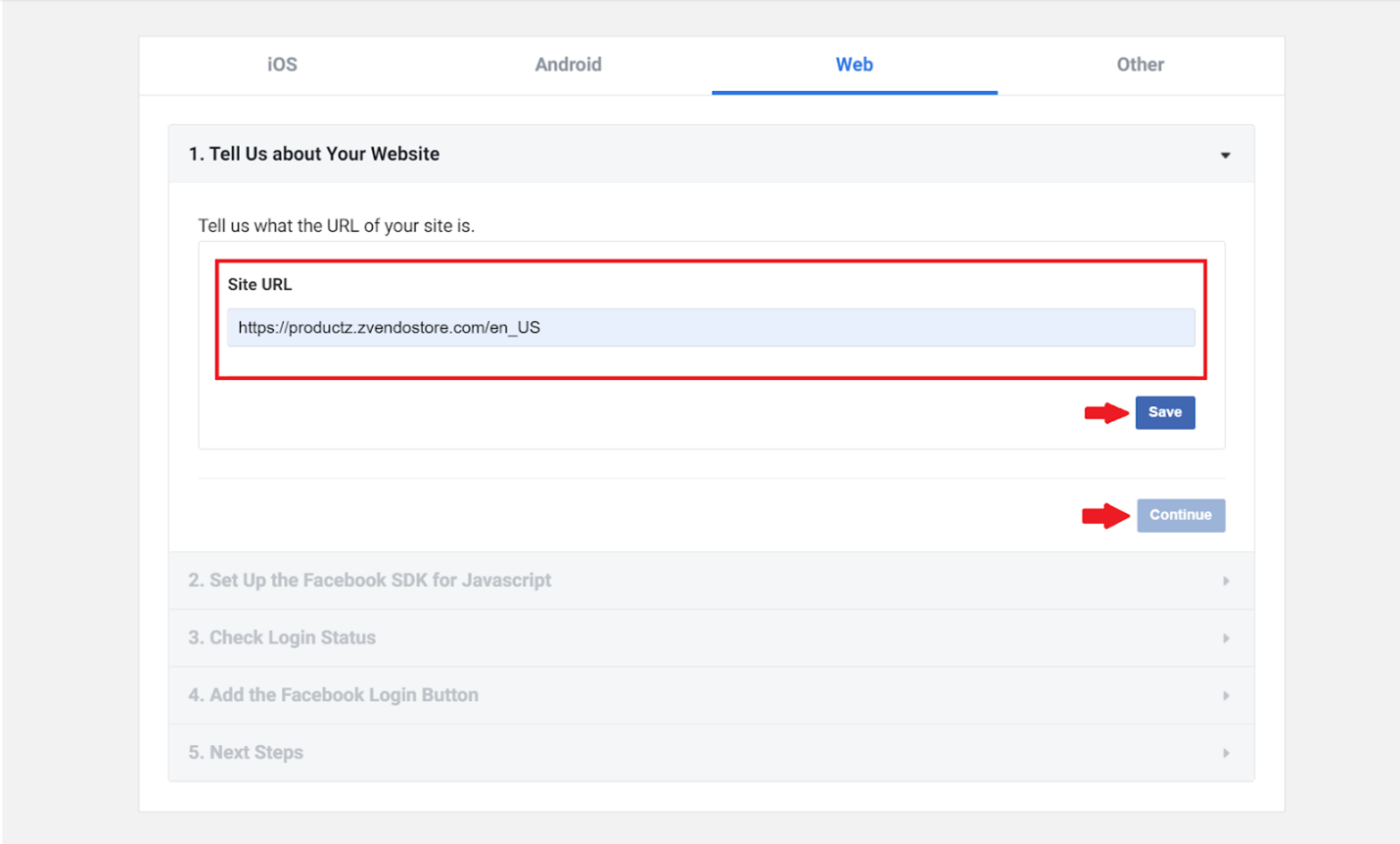The width and height of the screenshot is (1400, 844).
Task: Select the Web tab
Action: [854, 65]
